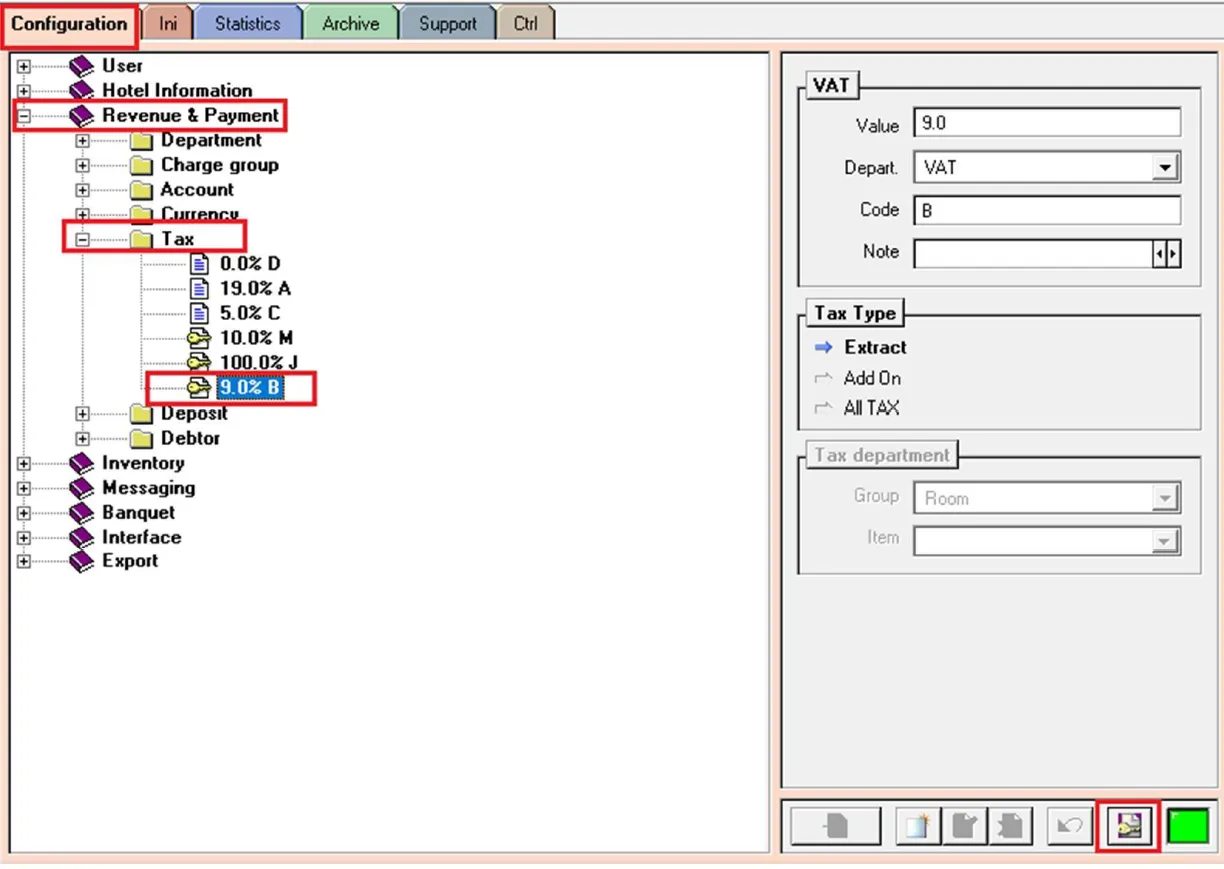The width and height of the screenshot is (1224, 869).
Task: Click the key icon beside 100.0% J
Action: pos(199,363)
